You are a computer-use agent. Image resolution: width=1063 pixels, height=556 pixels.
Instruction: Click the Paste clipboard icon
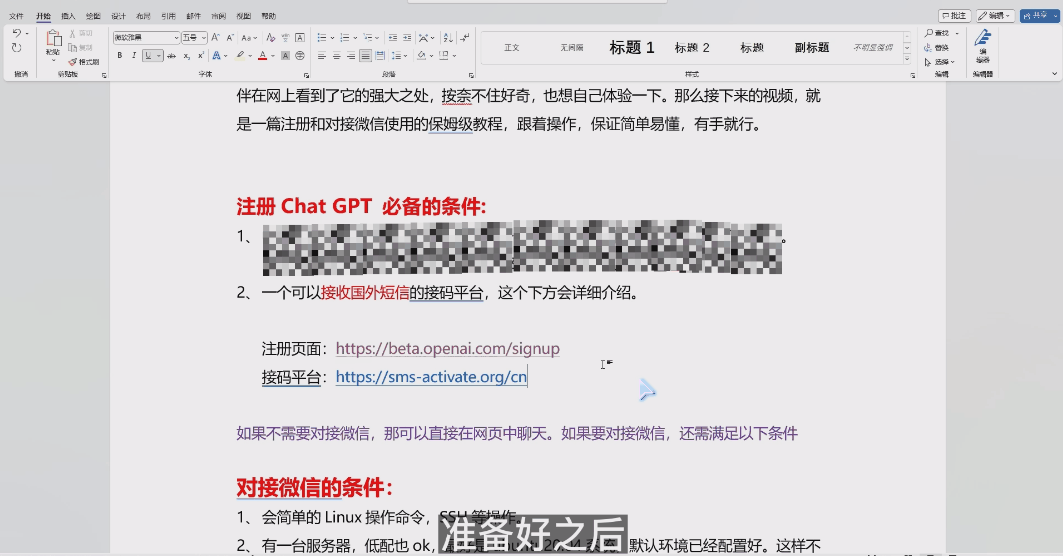[x=53, y=38]
